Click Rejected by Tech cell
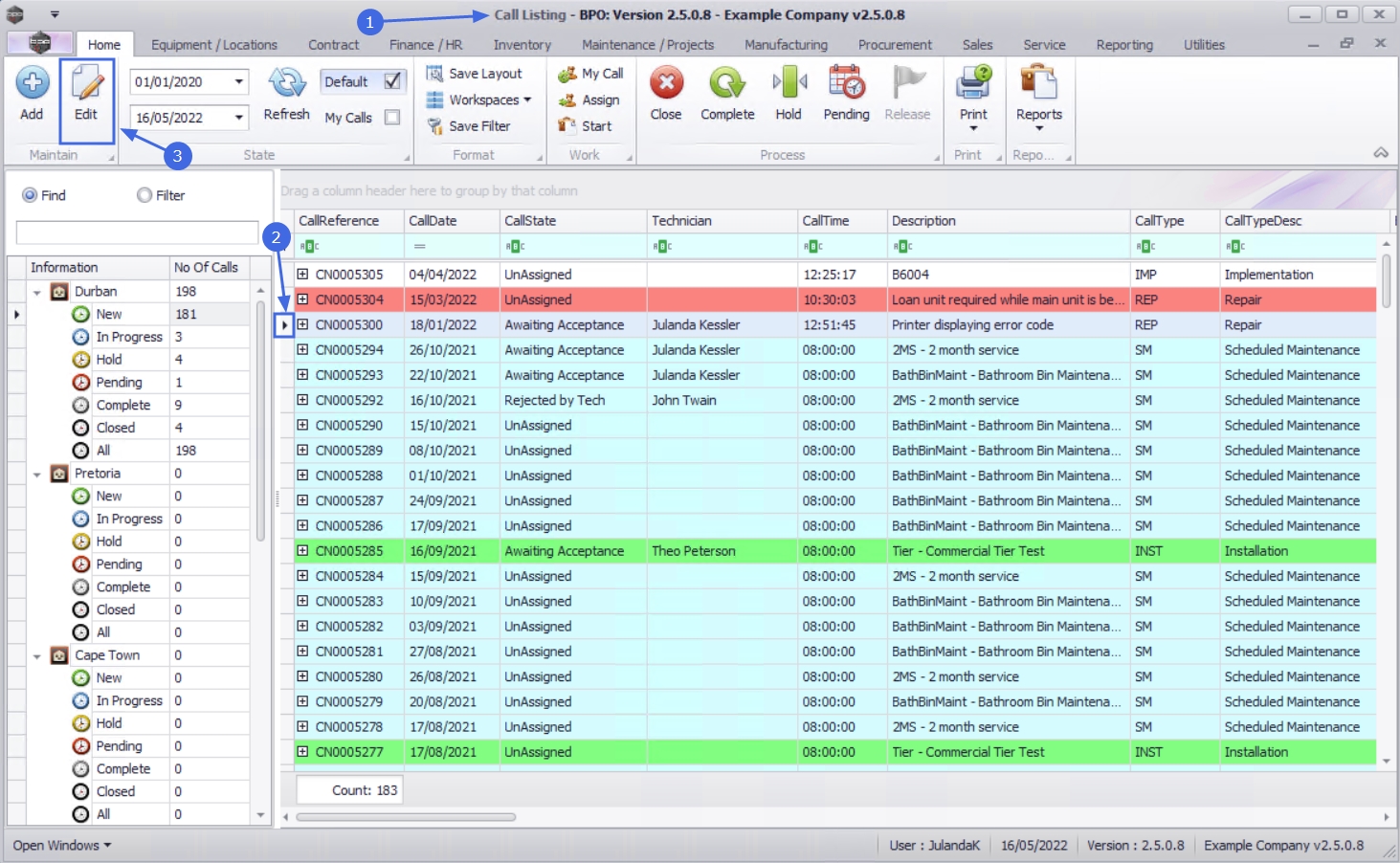This screenshot has height=863, width=1400. click(x=573, y=400)
